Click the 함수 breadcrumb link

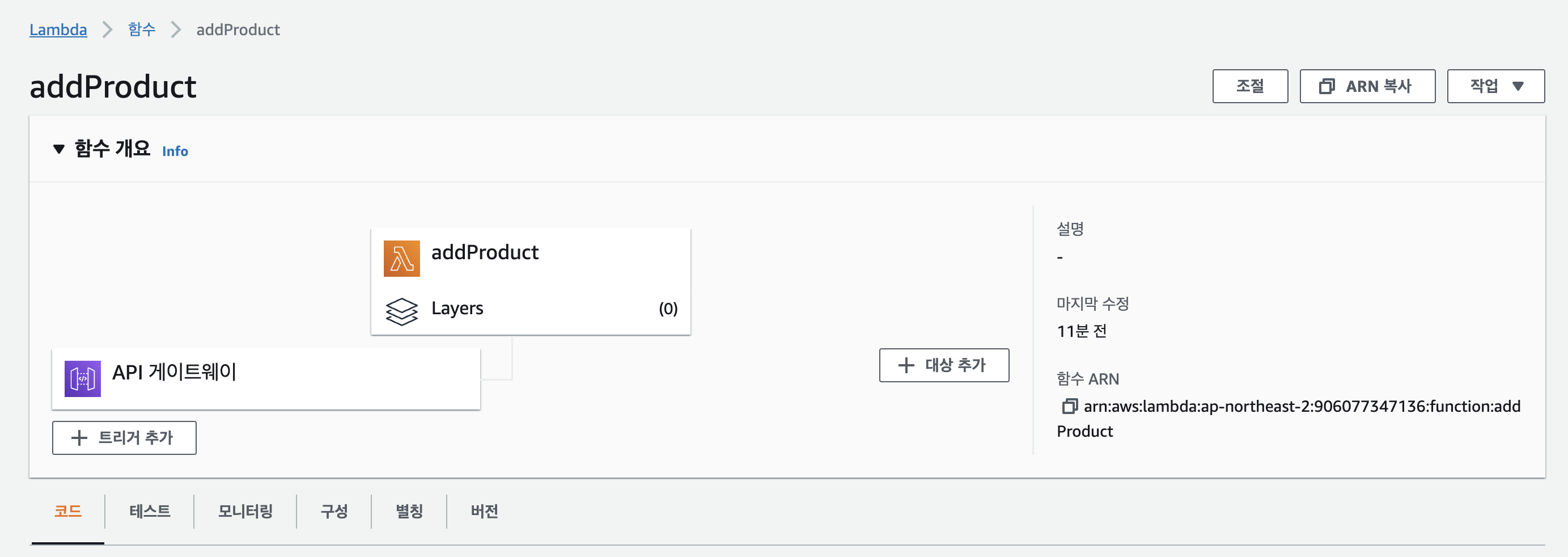click(x=142, y=30)
